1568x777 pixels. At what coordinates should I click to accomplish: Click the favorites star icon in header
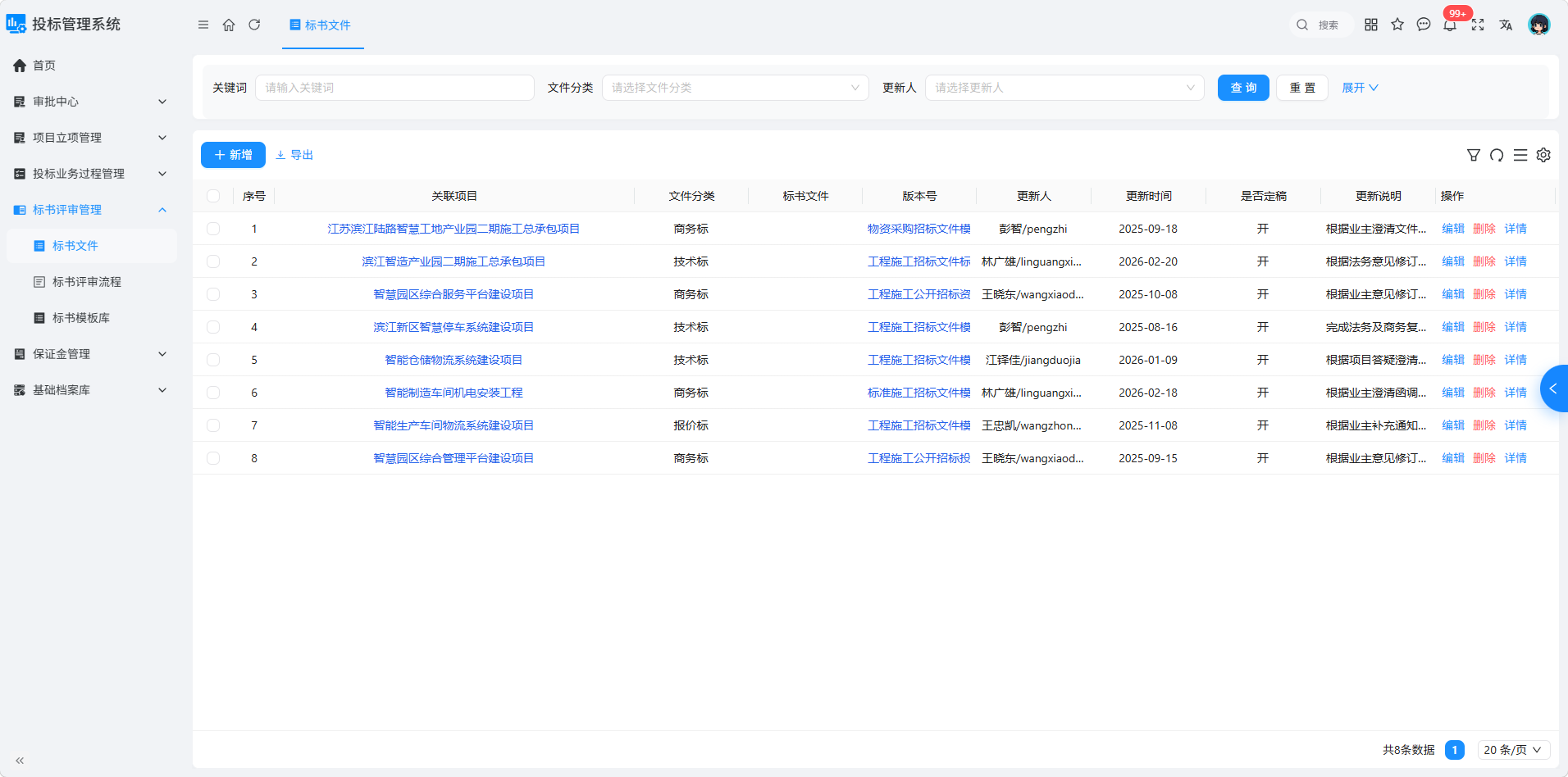[x=1397, y=25]
